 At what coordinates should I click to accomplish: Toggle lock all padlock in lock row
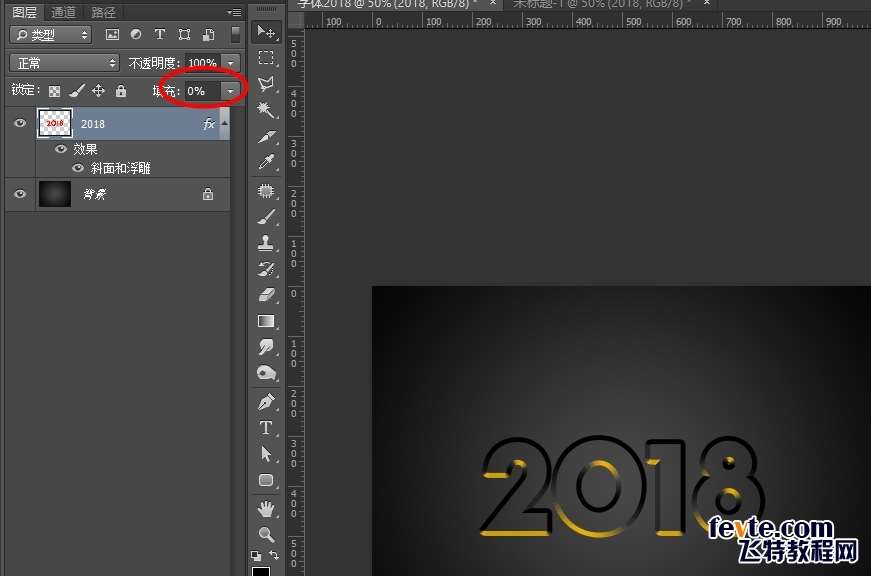121,91
